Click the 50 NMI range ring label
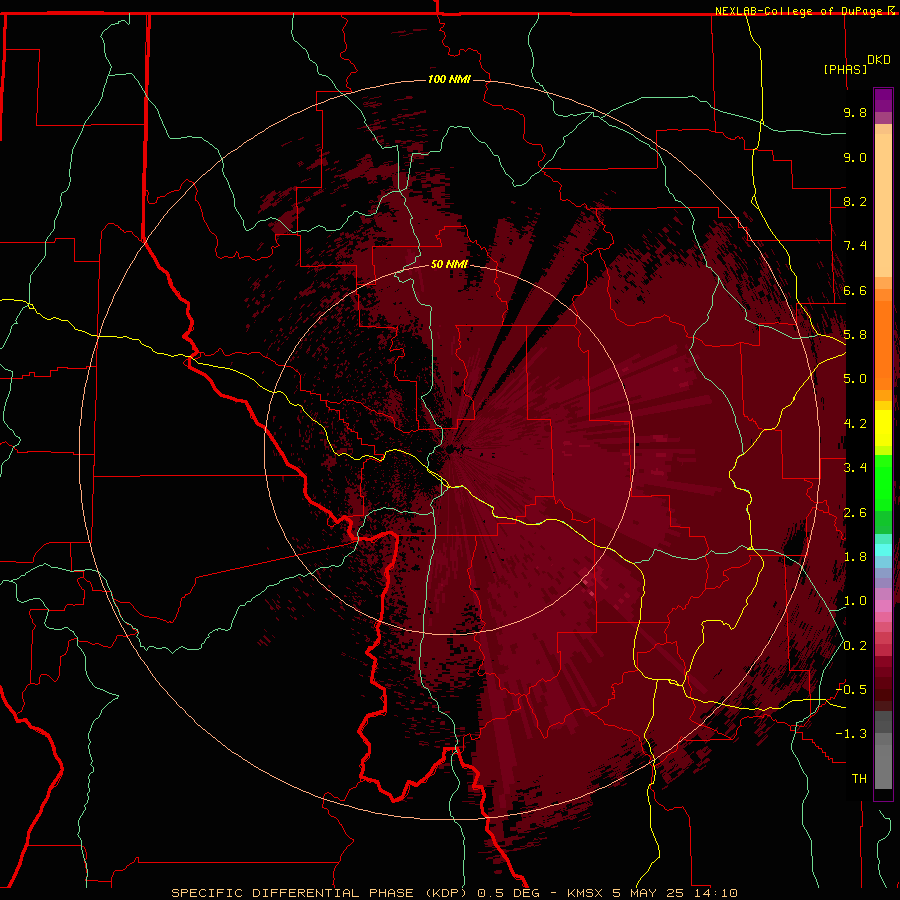Screen dimensions: 900x900 point(449,264)
